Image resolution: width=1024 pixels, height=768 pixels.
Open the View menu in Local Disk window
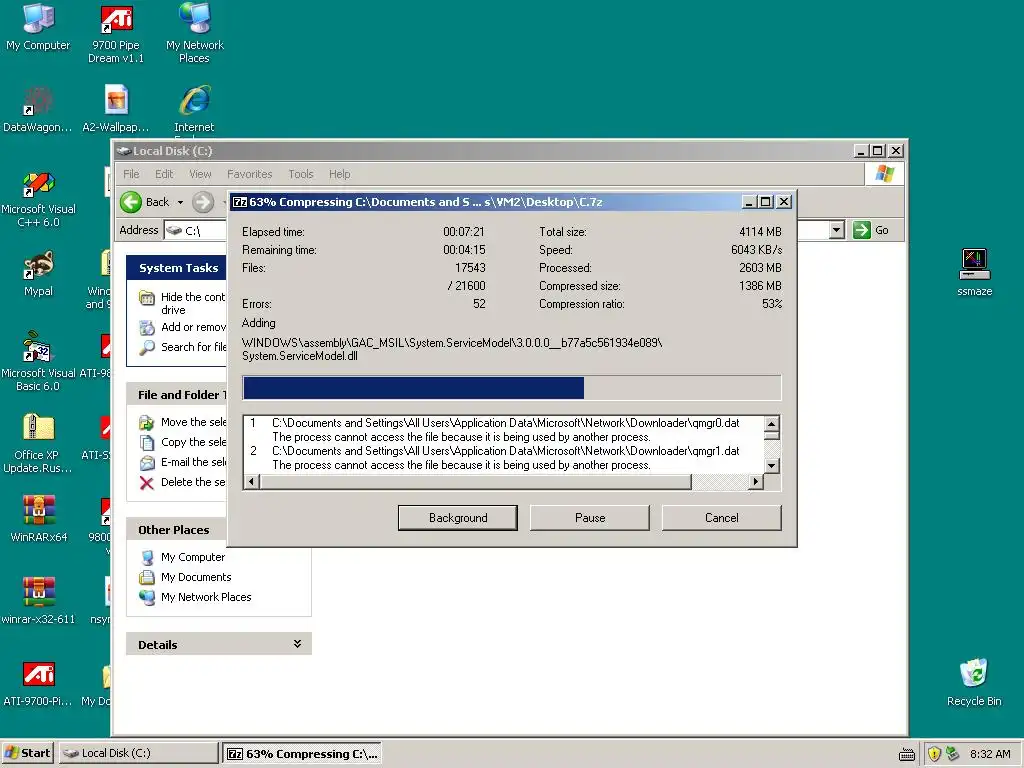(200, 174)
